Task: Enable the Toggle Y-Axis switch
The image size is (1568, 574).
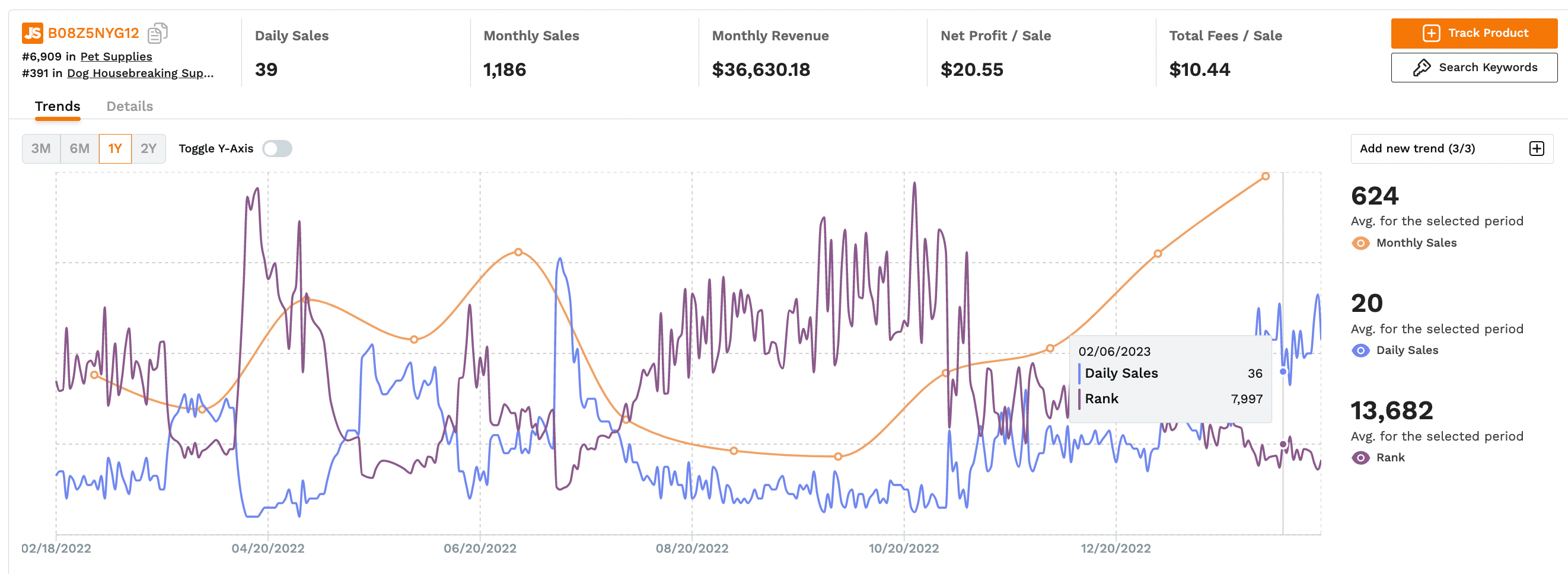Action: (277, 148)
